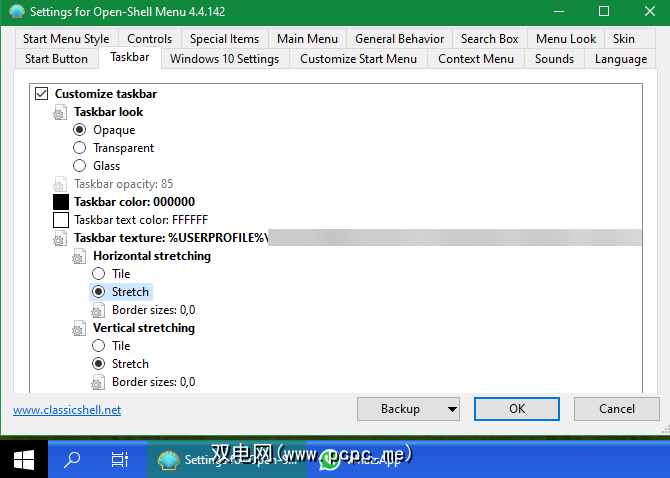670x478 pixels.
Task: Switch to the Start Button tab
Action: pos(56,59)
